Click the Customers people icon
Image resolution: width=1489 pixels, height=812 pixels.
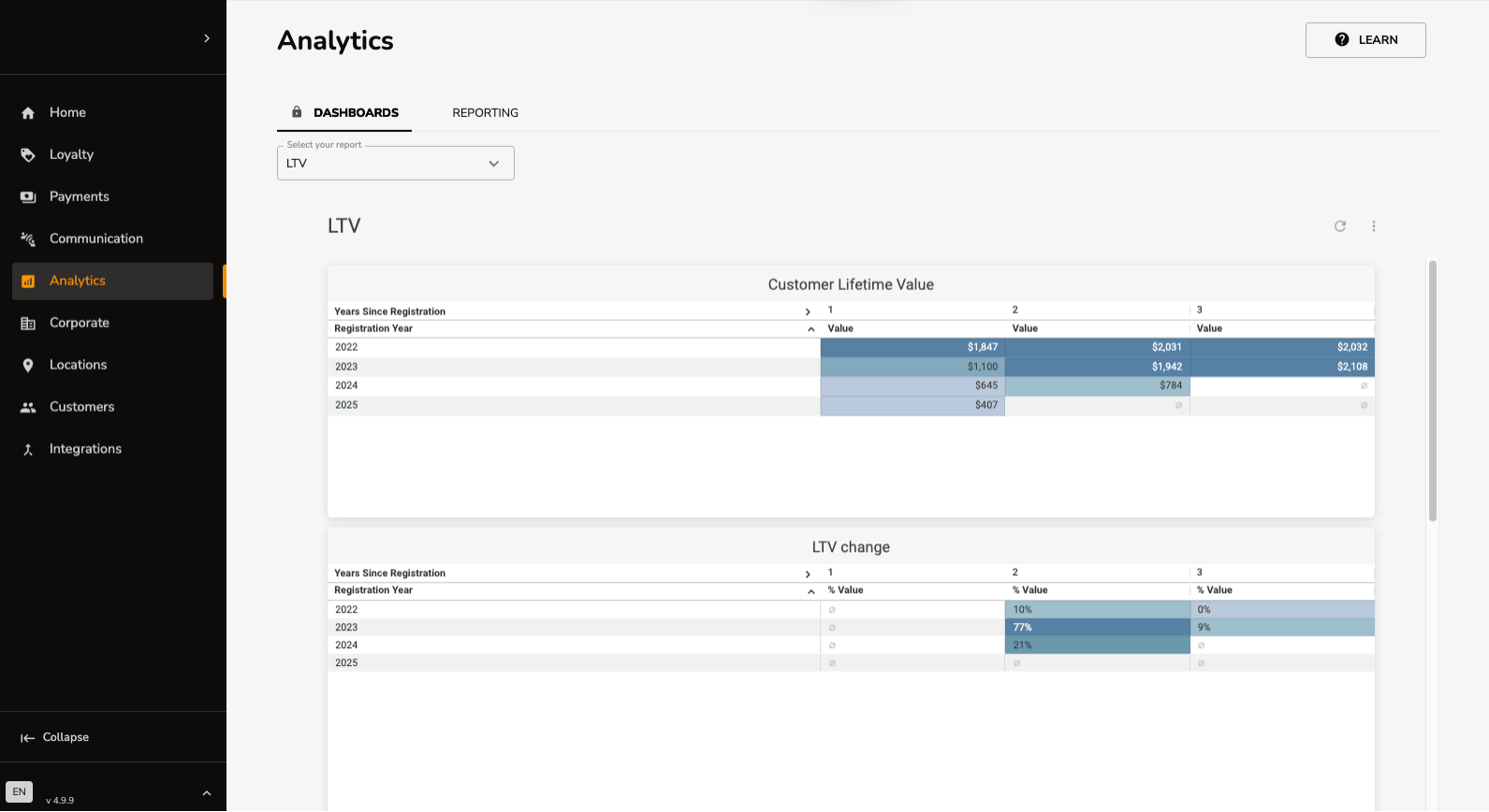(x=28, y=408)
